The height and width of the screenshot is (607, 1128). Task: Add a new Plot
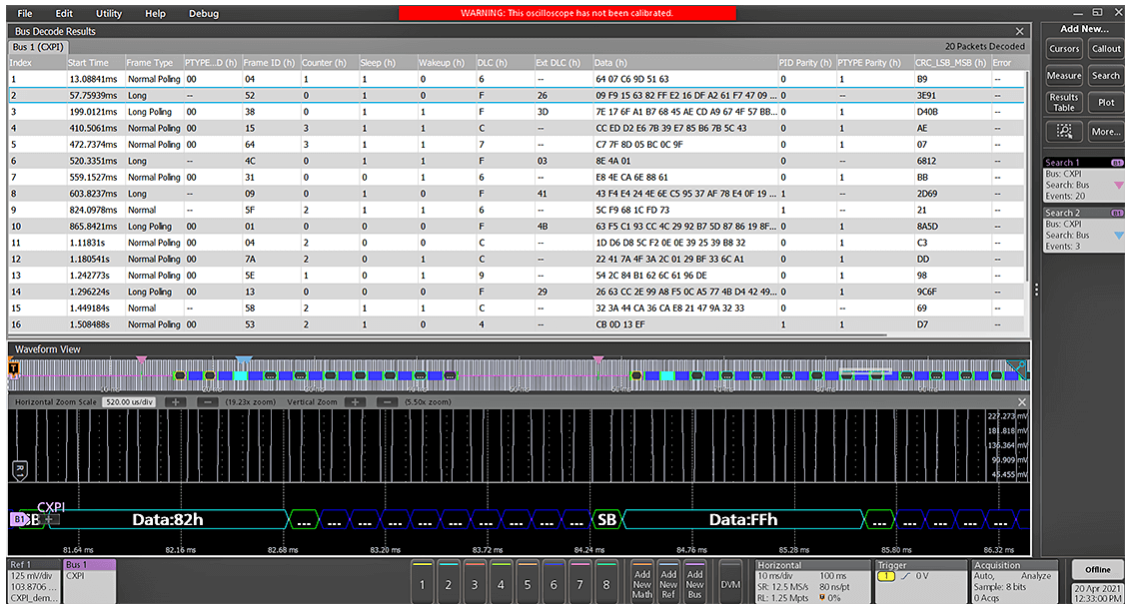(x=1106, y=102)
